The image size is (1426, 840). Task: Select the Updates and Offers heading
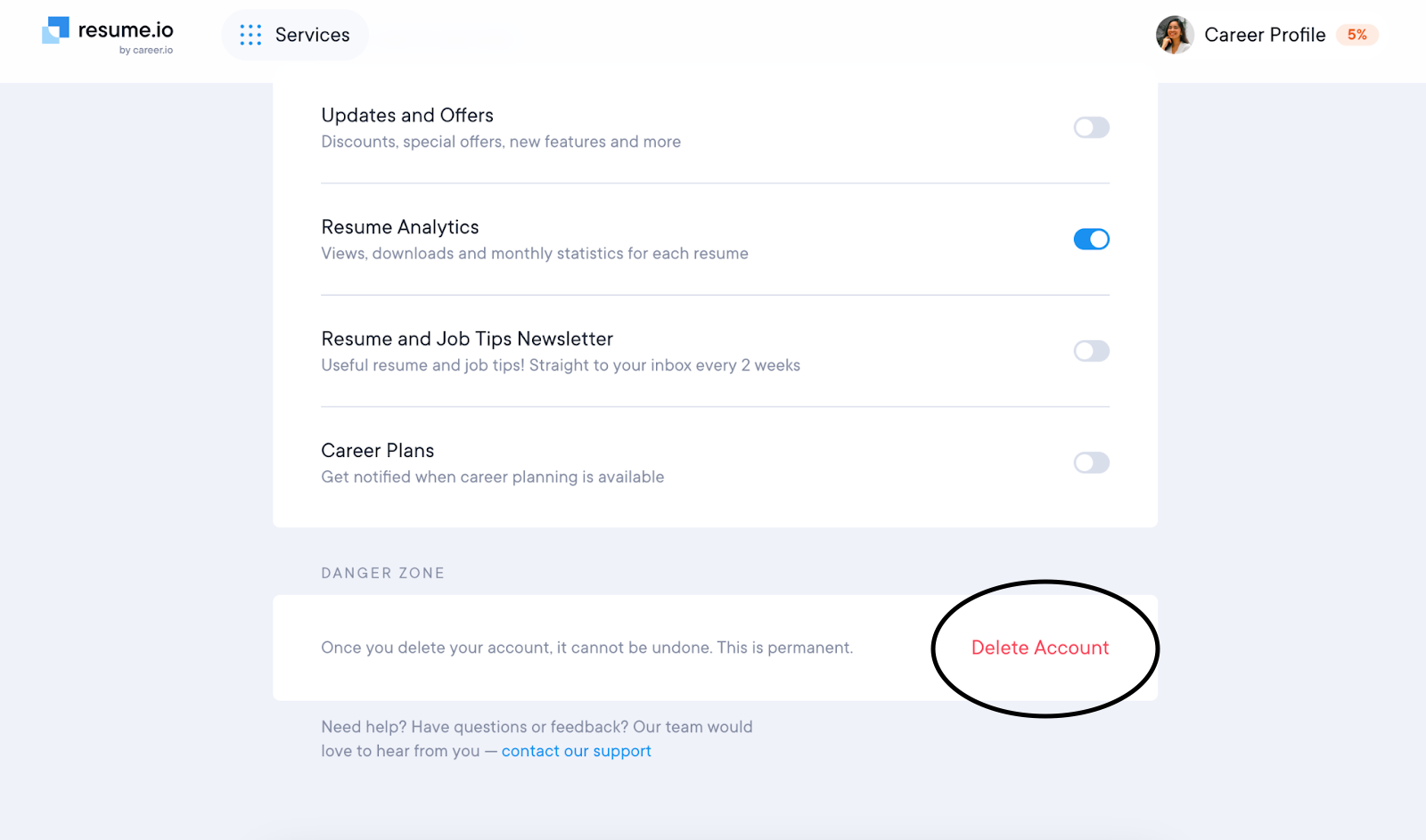[407, 115]
